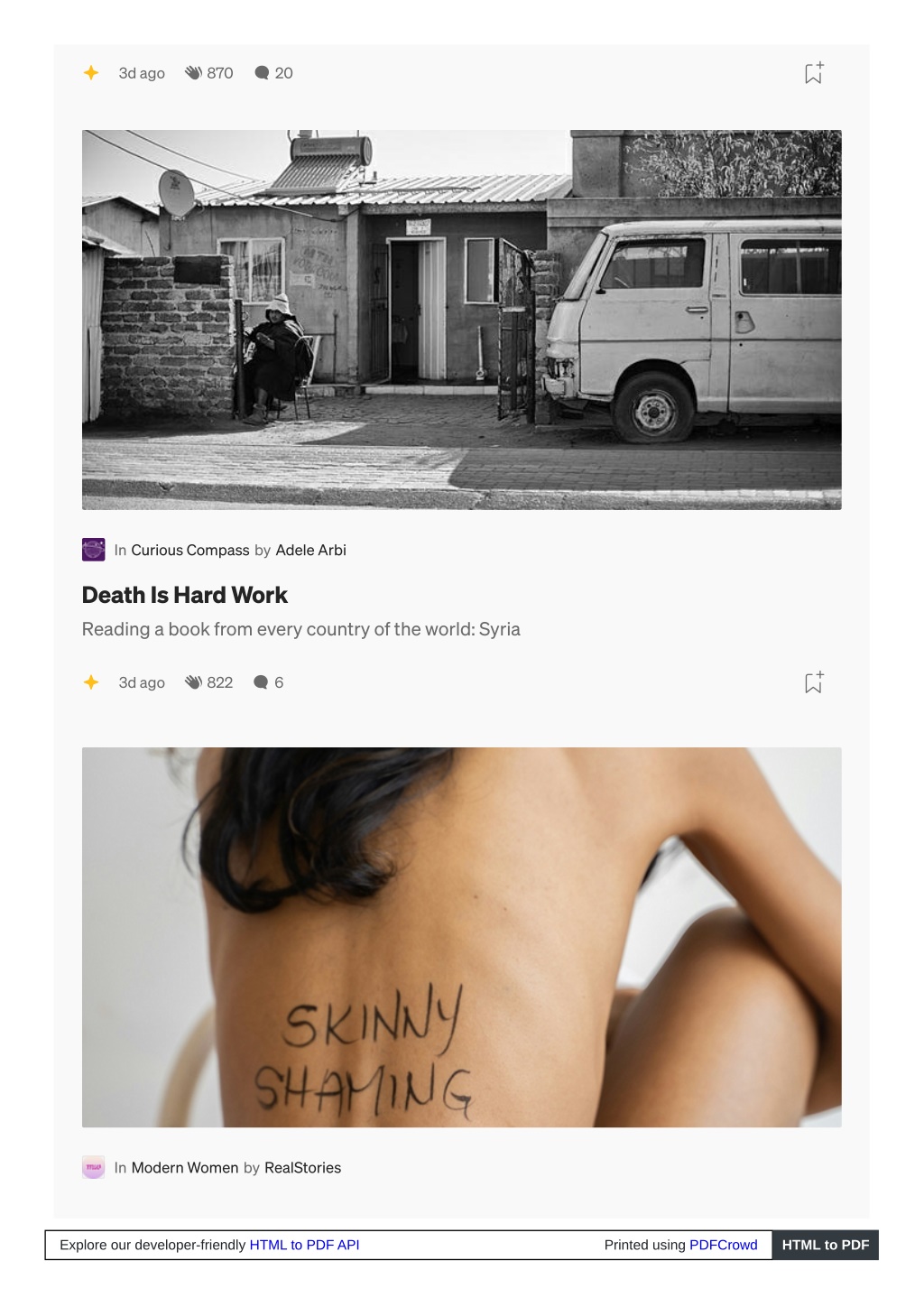924x1307 pixels.
Task: Open the Death Is Hard Work article title
Action: click(x=185, y=595)
